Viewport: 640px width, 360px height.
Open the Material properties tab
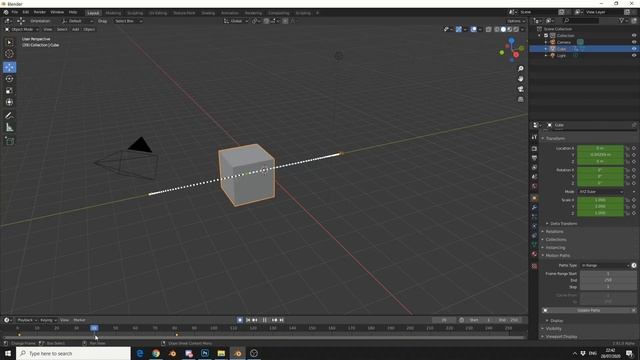[x=534, y=254]
